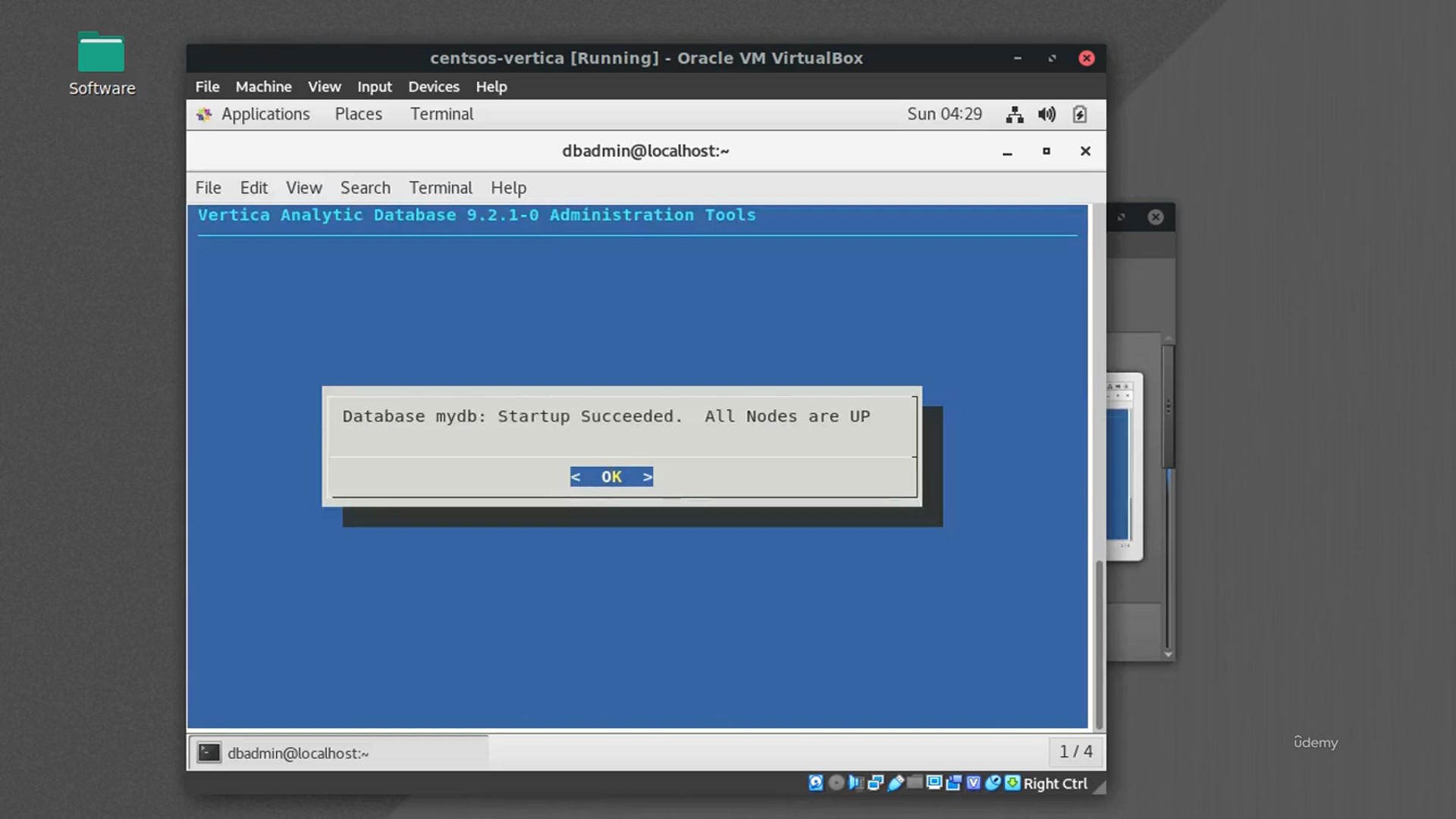The height and width of the screenshot is (819, 1456).
Task: Maximize the dbadmin@localhost terminal window
Action: tap(1046, 151)
